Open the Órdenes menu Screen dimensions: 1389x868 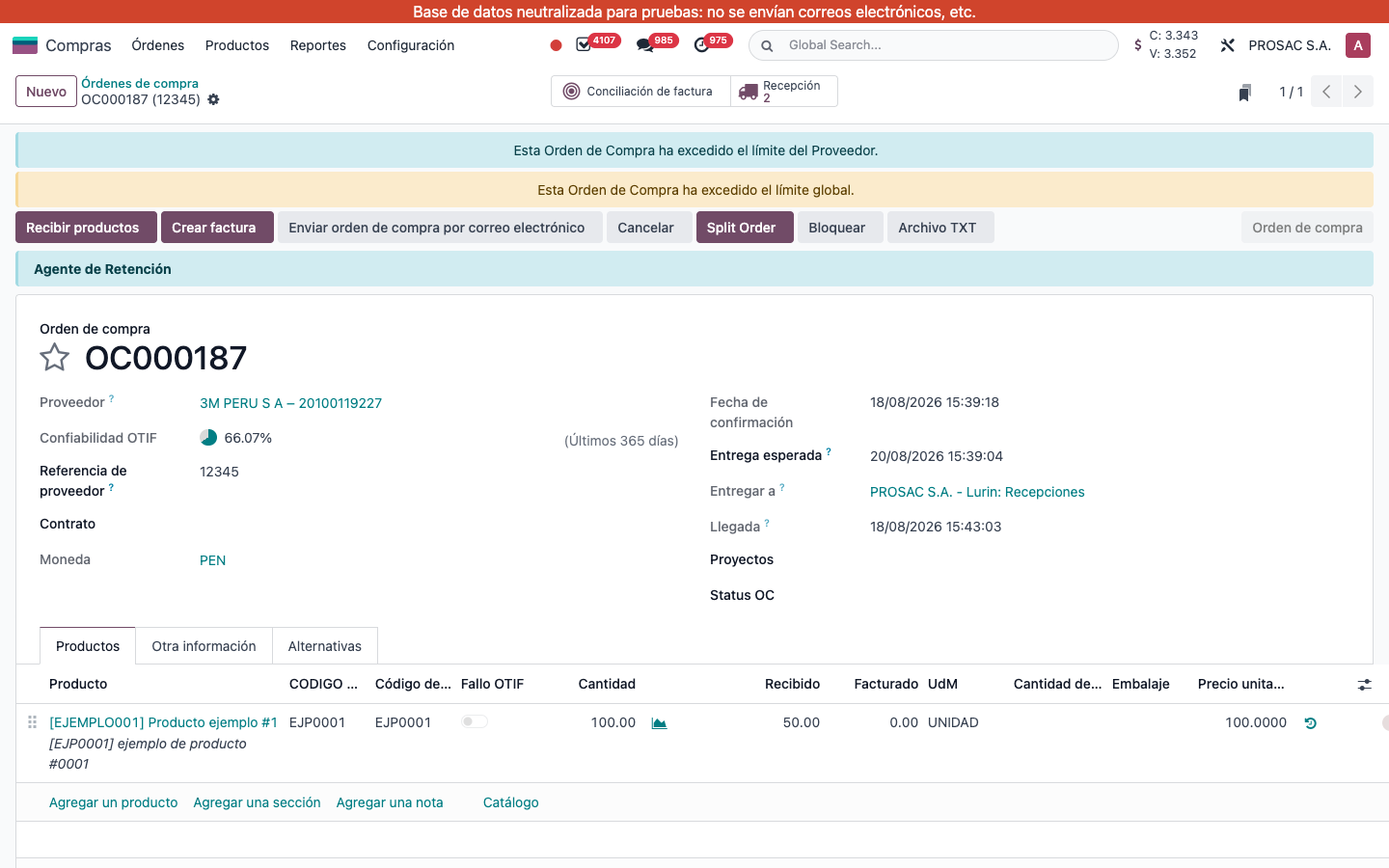[158, 45]
